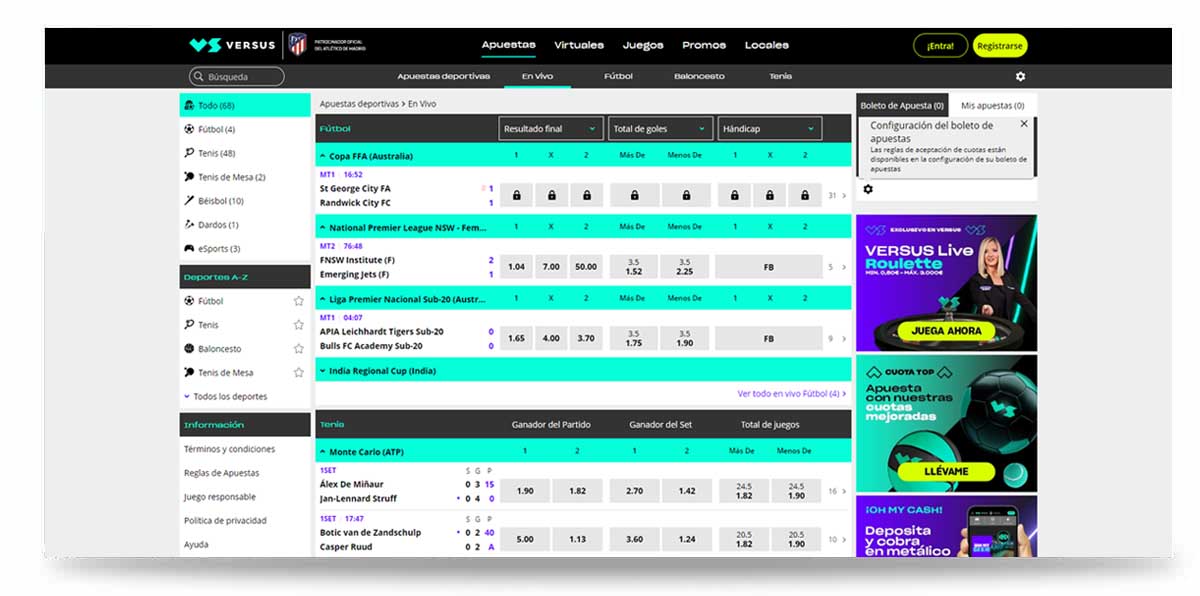This screenshot has width=1200, height=596.
Task: Open the Virtuales main menu item
Action: pos(579,45)
